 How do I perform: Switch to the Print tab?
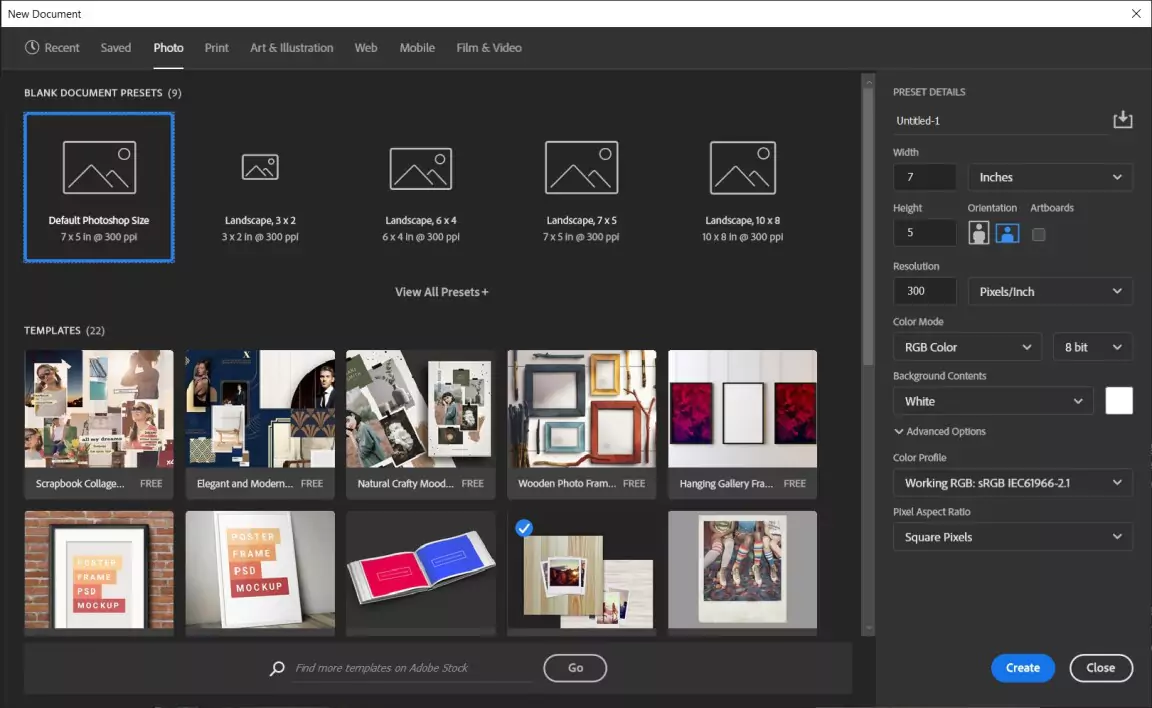coord(217,47)
